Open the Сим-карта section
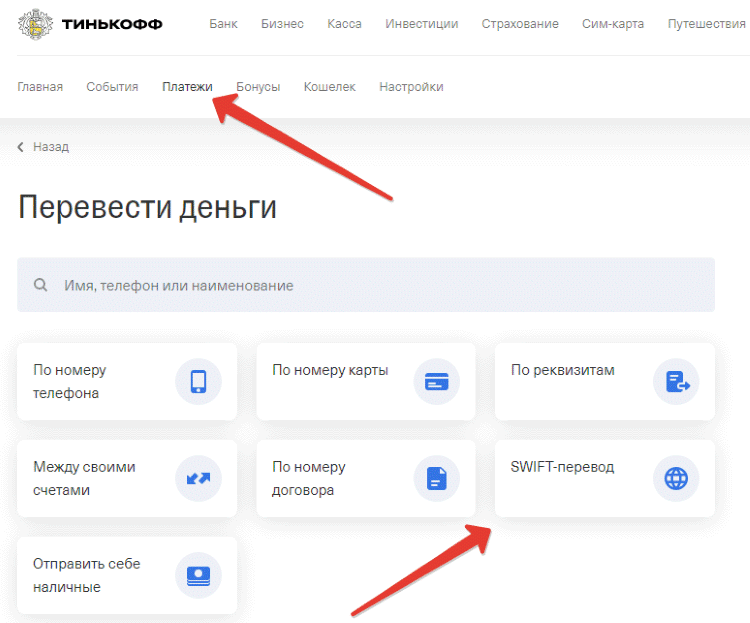The image size is (750, 623). (x=613, y=24)
